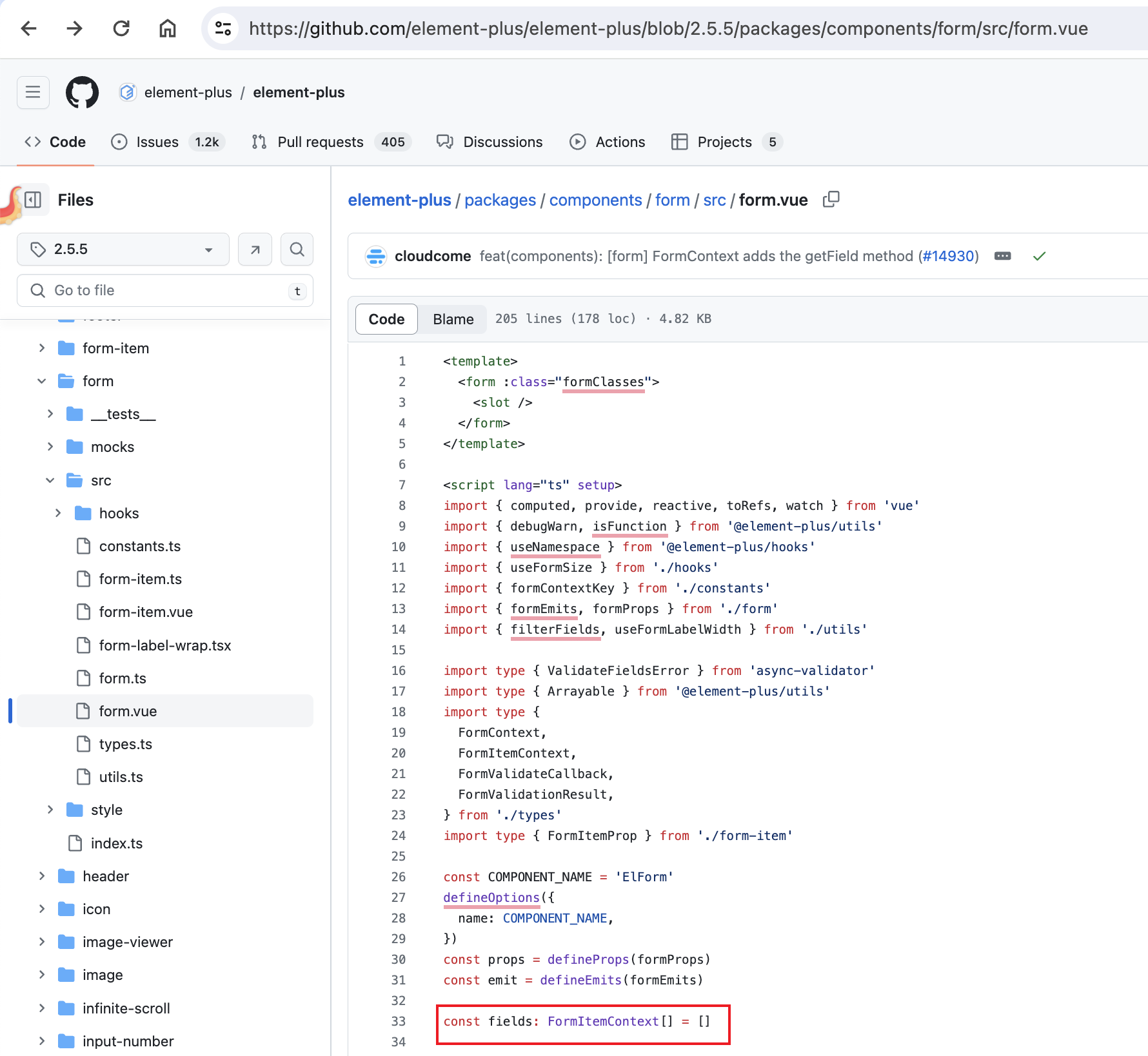The image size is (1148, 1056).
Task: Navigate to the components breadcrumb link
Action: [595, 200]
